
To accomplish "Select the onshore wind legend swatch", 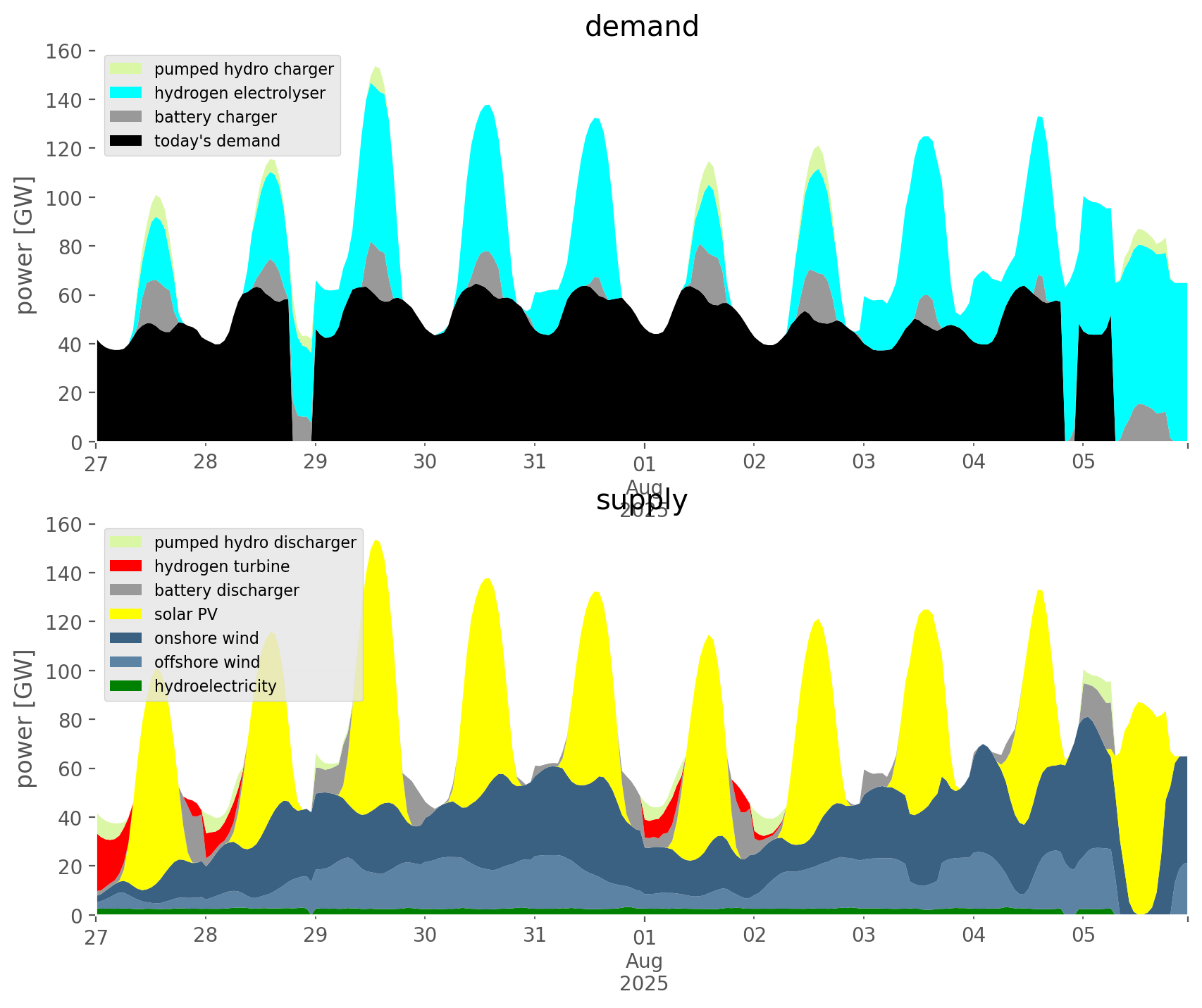I will pos(126,638).
